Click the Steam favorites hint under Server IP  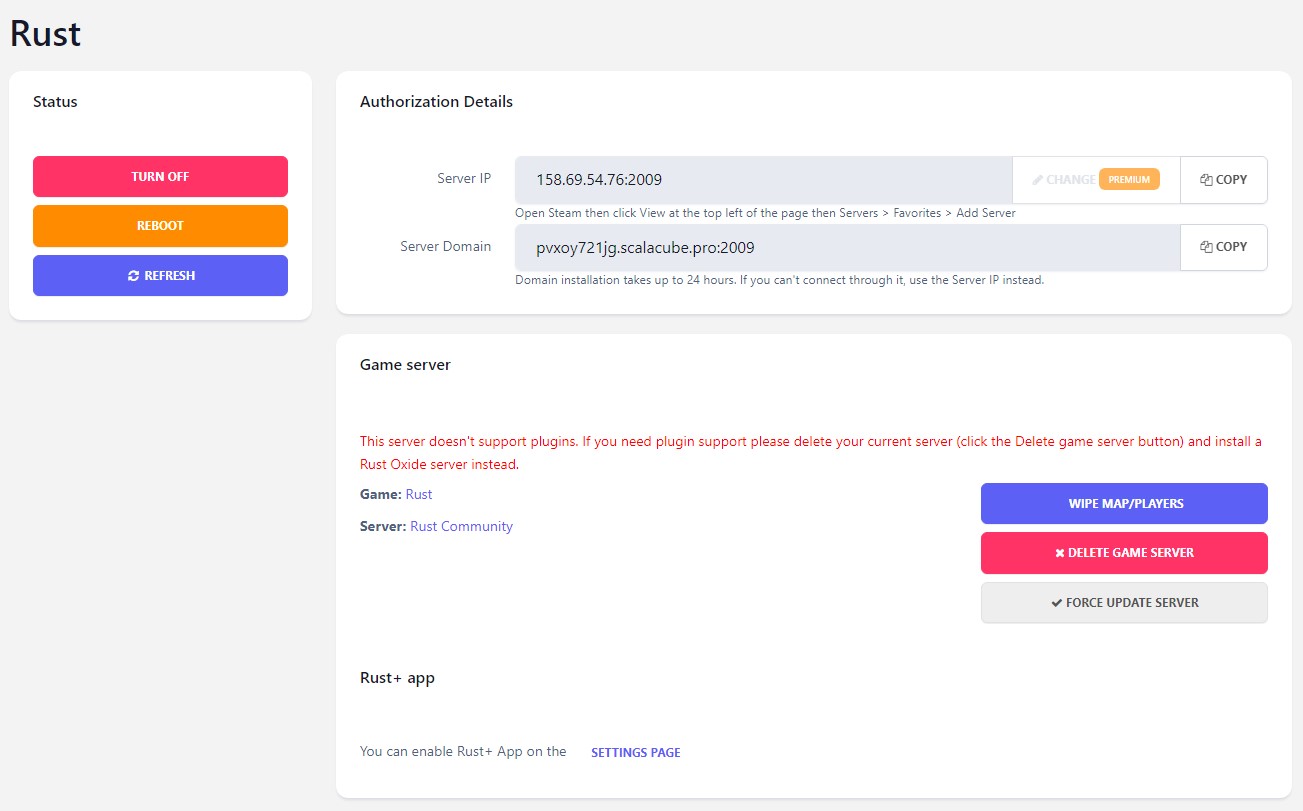coord(765,213)
